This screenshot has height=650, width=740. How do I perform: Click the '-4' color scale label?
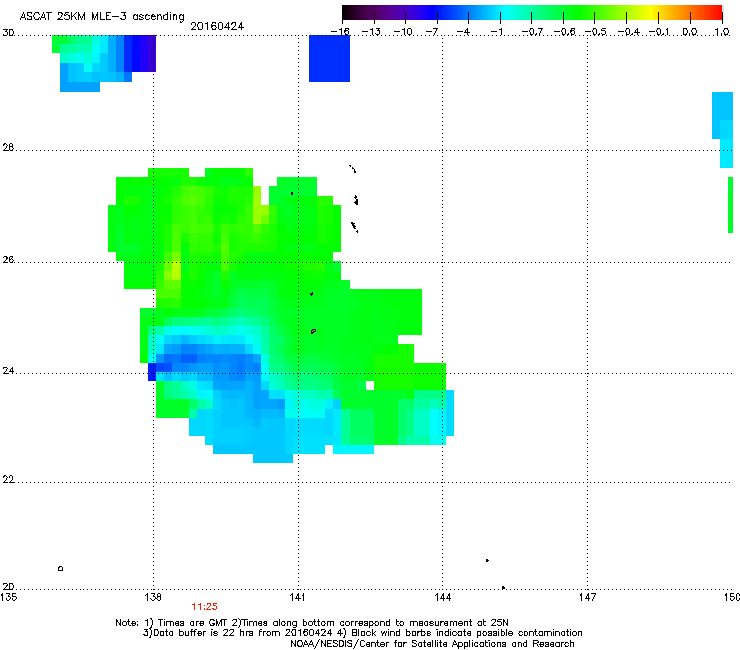point(464,32)
